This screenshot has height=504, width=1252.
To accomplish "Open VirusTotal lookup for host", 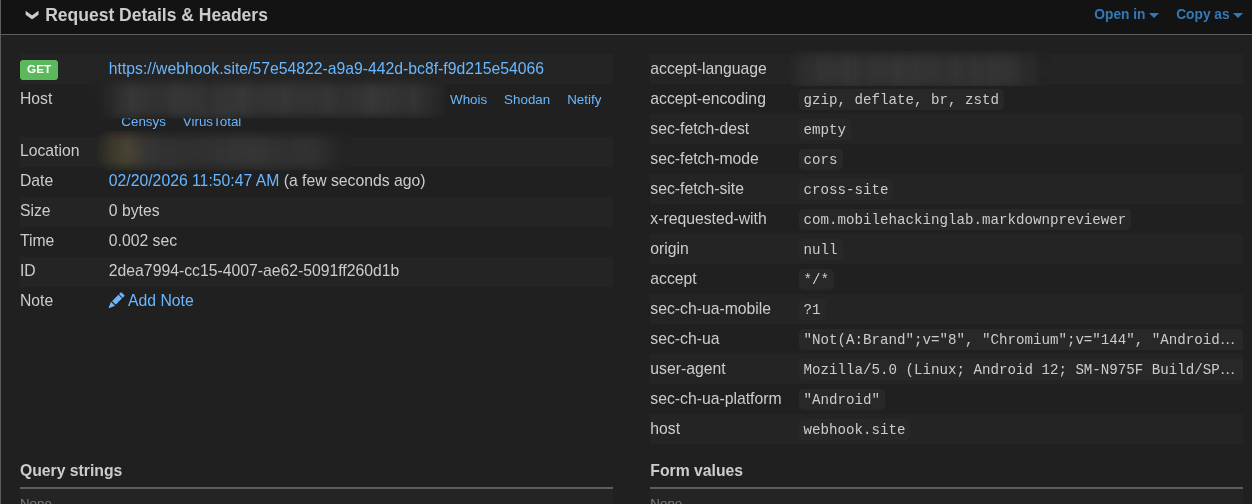I will click(x=211, y=122).
